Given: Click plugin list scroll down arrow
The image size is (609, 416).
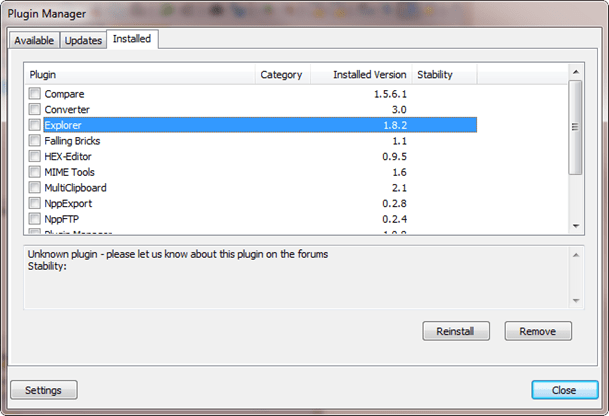Looking at the screenshot, I should point(576,226).
